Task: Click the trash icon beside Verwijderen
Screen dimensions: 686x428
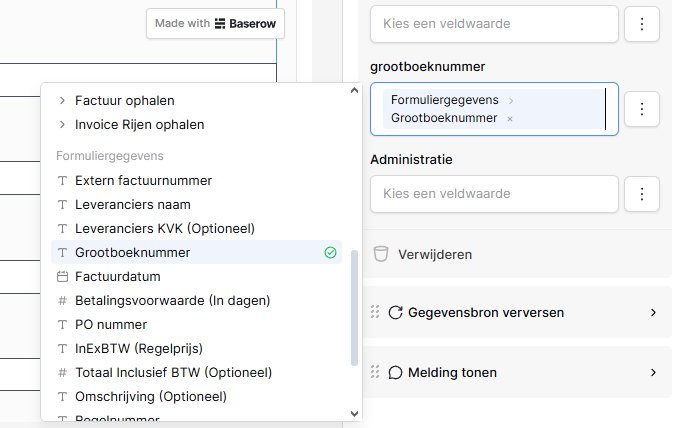Action: (380, 254)
